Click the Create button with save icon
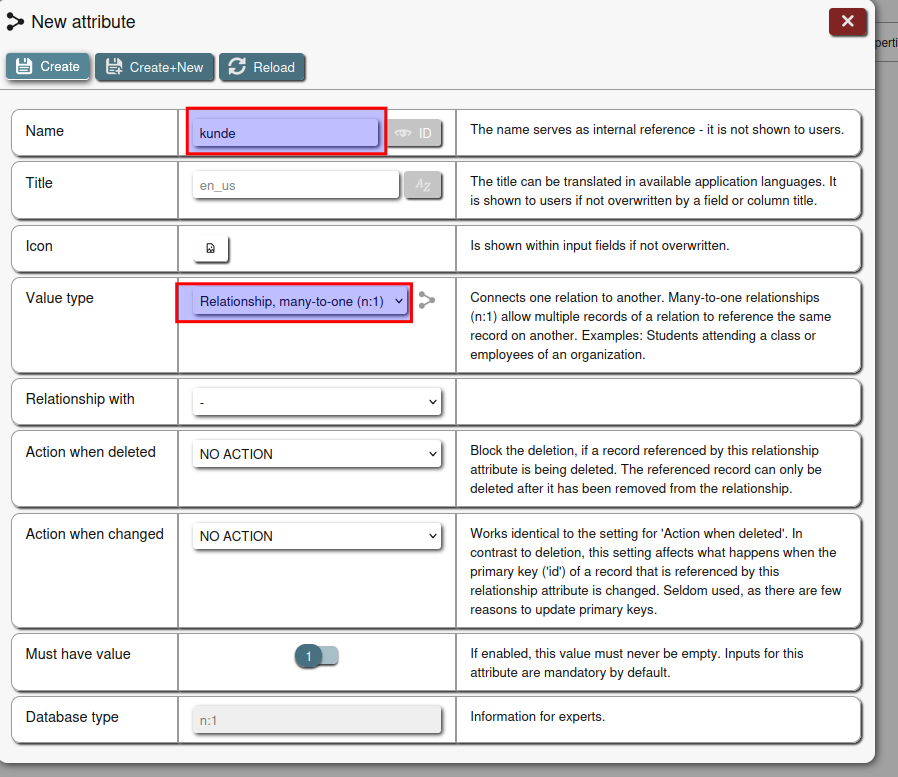 (x=48, y=67)
